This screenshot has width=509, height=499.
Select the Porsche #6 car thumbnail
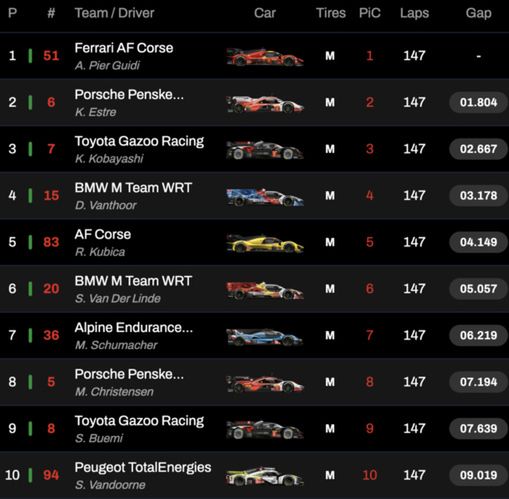point(265,104)
